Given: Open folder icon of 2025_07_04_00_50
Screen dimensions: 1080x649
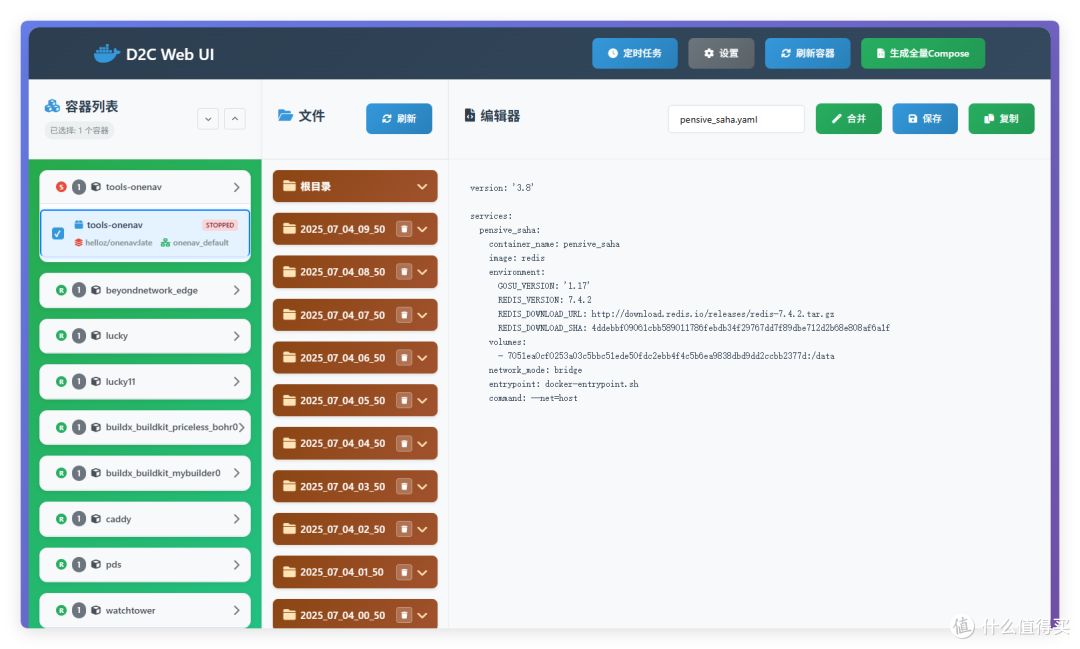Looking at the screenshot, I should pyautogui.click(x=289, y=615).
